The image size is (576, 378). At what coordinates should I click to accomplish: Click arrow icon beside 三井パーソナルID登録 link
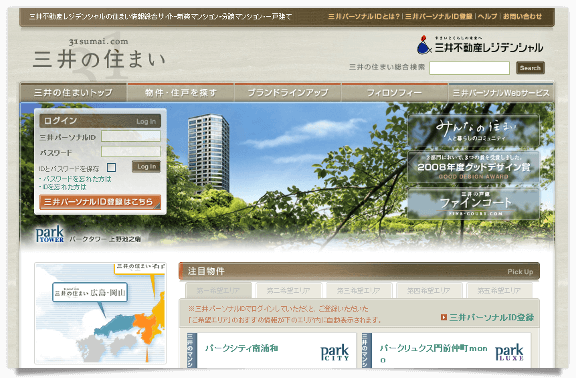click(444, 317)
